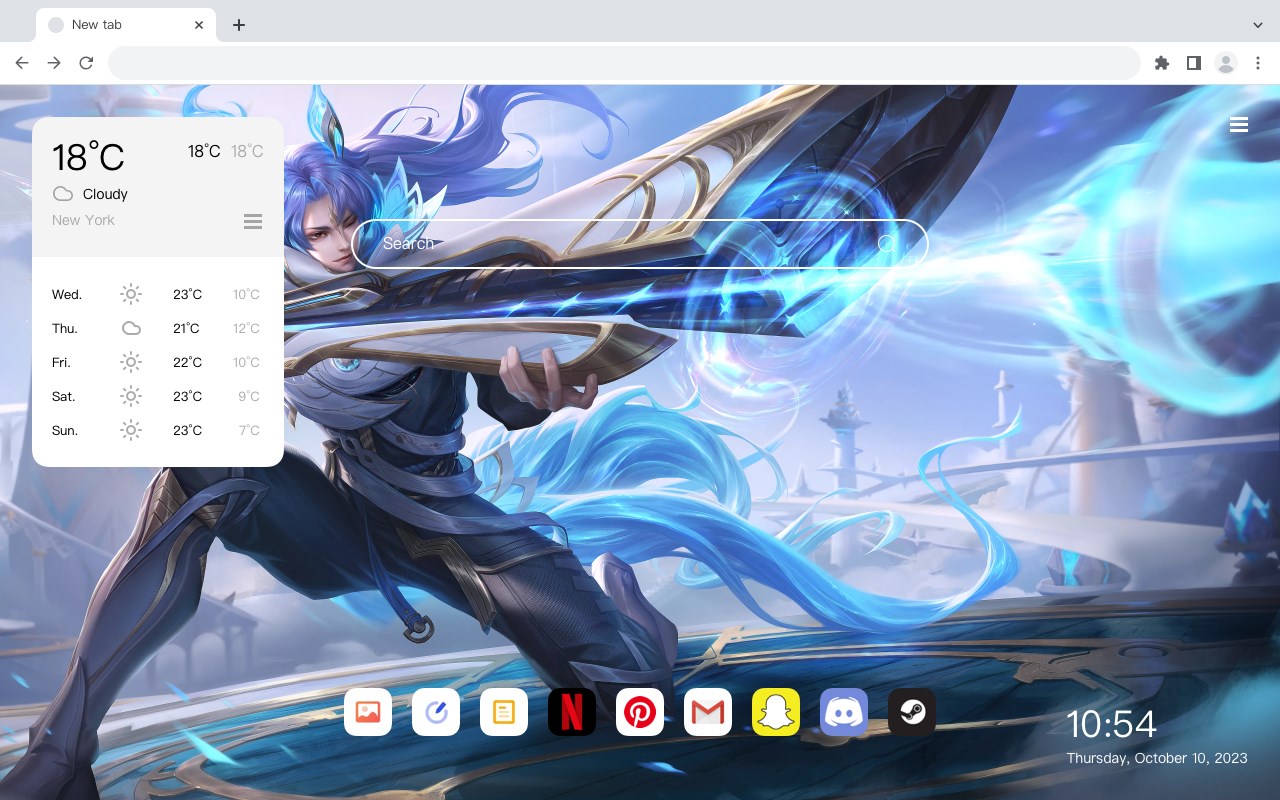Image resolution: width=1280 pixels, height=800 pixels.
Task: Click the New York location label
Action: coord(83,220)
